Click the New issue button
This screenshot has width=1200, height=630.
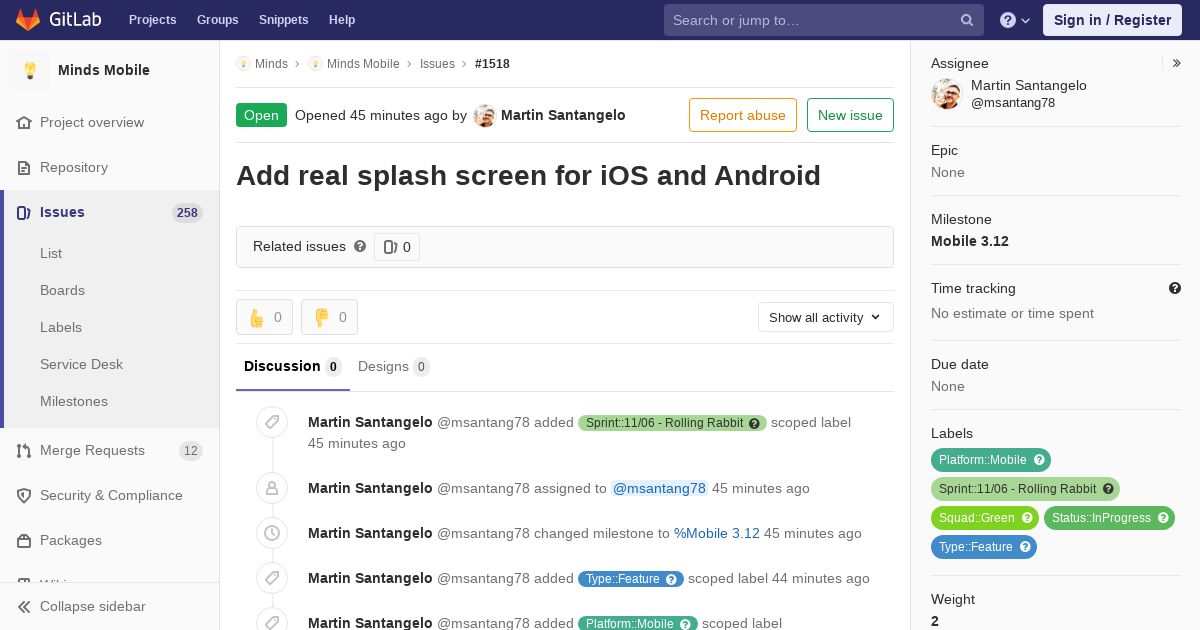[x=850, y=115]
